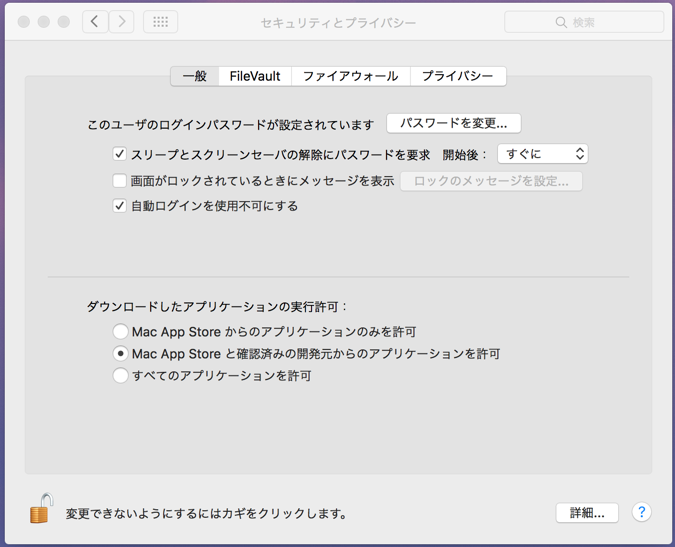Select Mac App Store only radio option
675x547 pixels.
pos(120,332)
